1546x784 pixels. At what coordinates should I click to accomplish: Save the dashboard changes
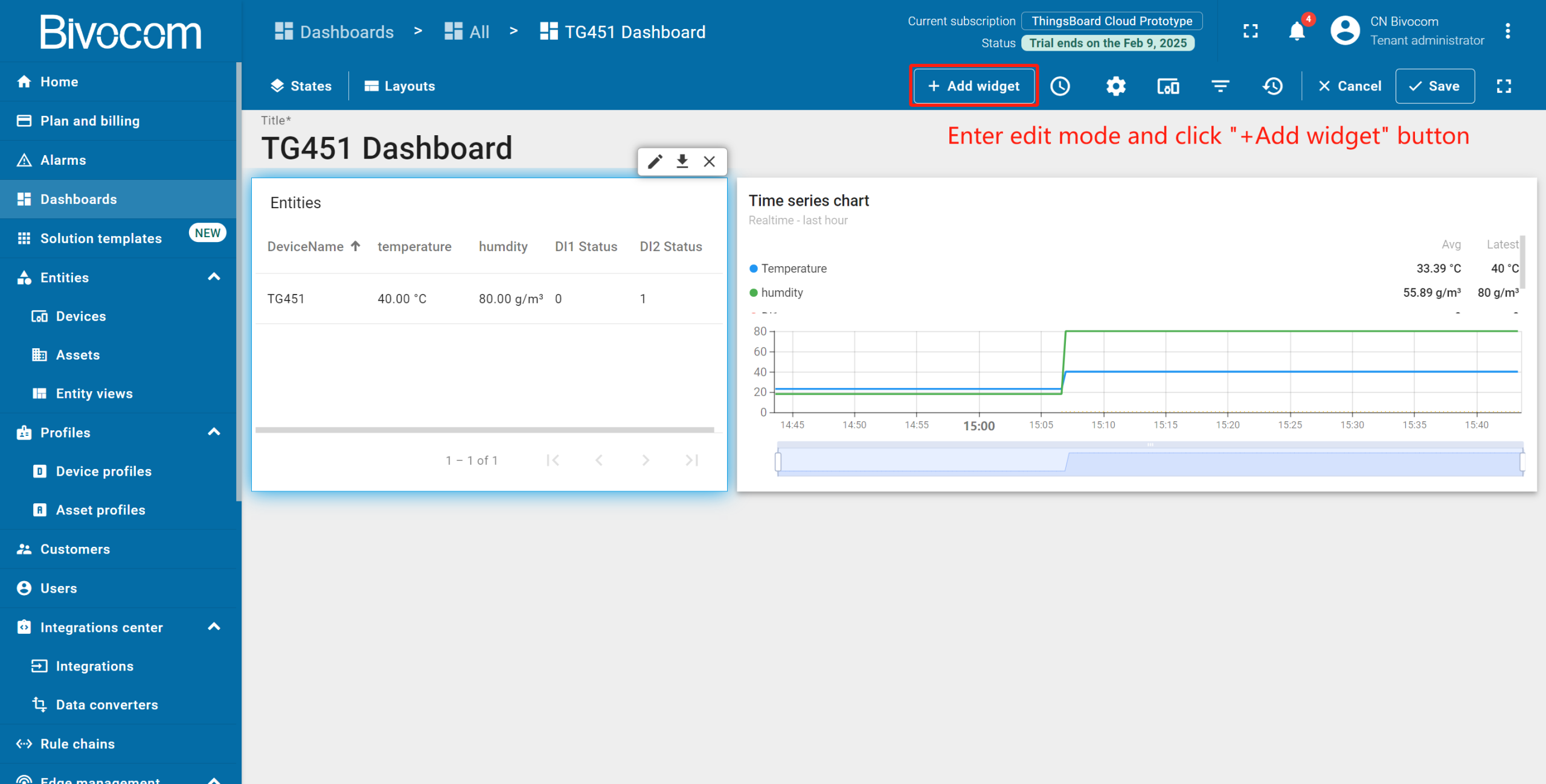(x=1434, y=86)
